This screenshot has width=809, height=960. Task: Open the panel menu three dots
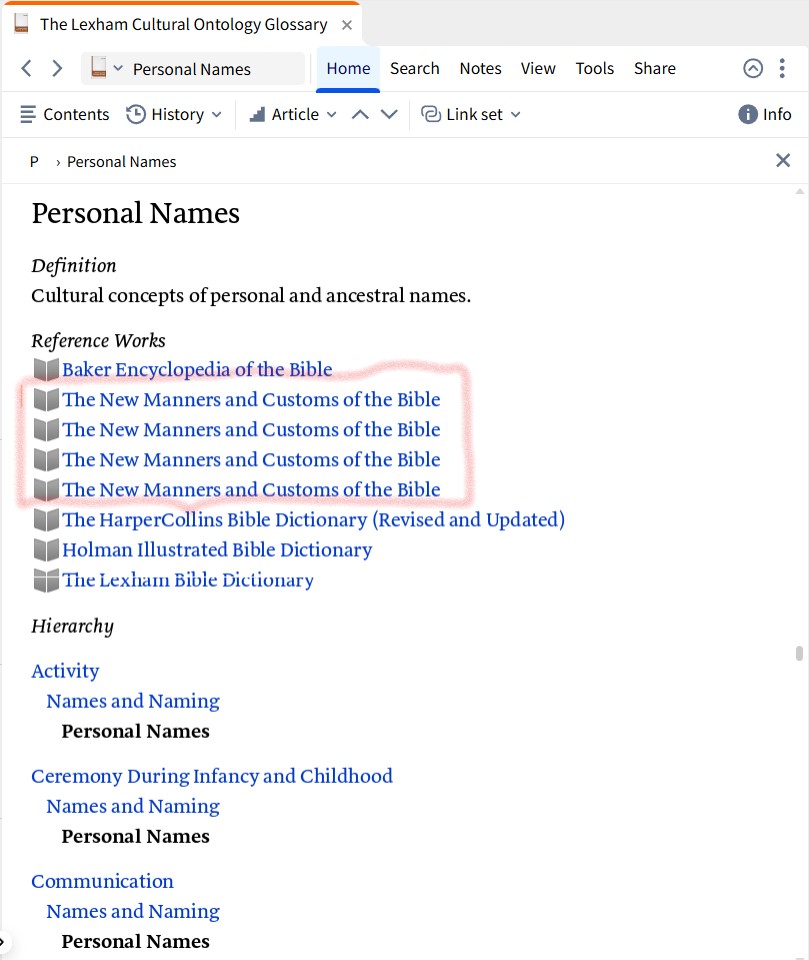click(782, 68)
